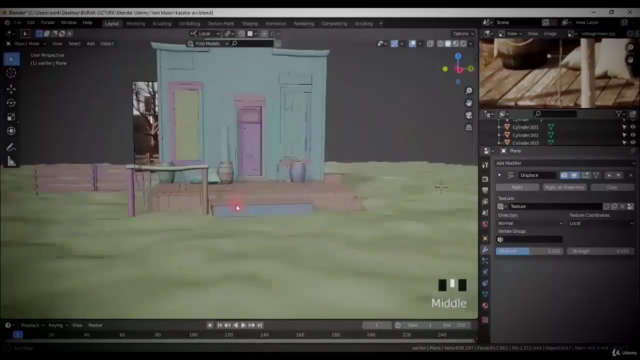Screen dimensions: 640x360
Task: Select the Move tool
Action: point(11,89)
